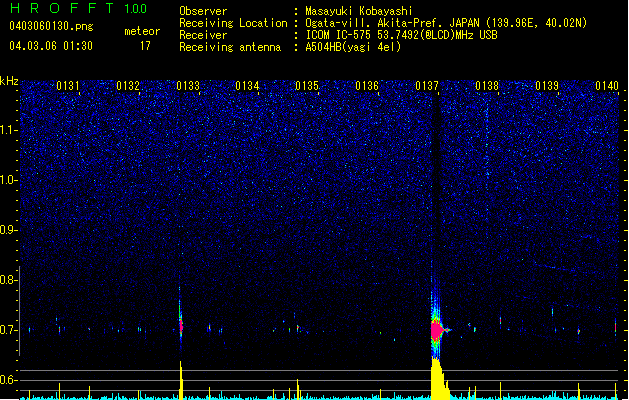Select the filename 0403060130.png

(x=51, y=26)
